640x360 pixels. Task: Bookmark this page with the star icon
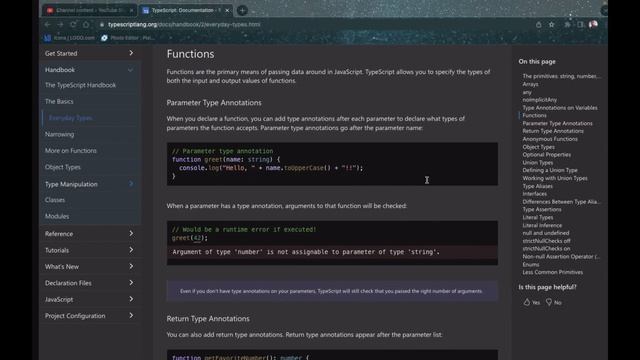(x=551, y=25)
